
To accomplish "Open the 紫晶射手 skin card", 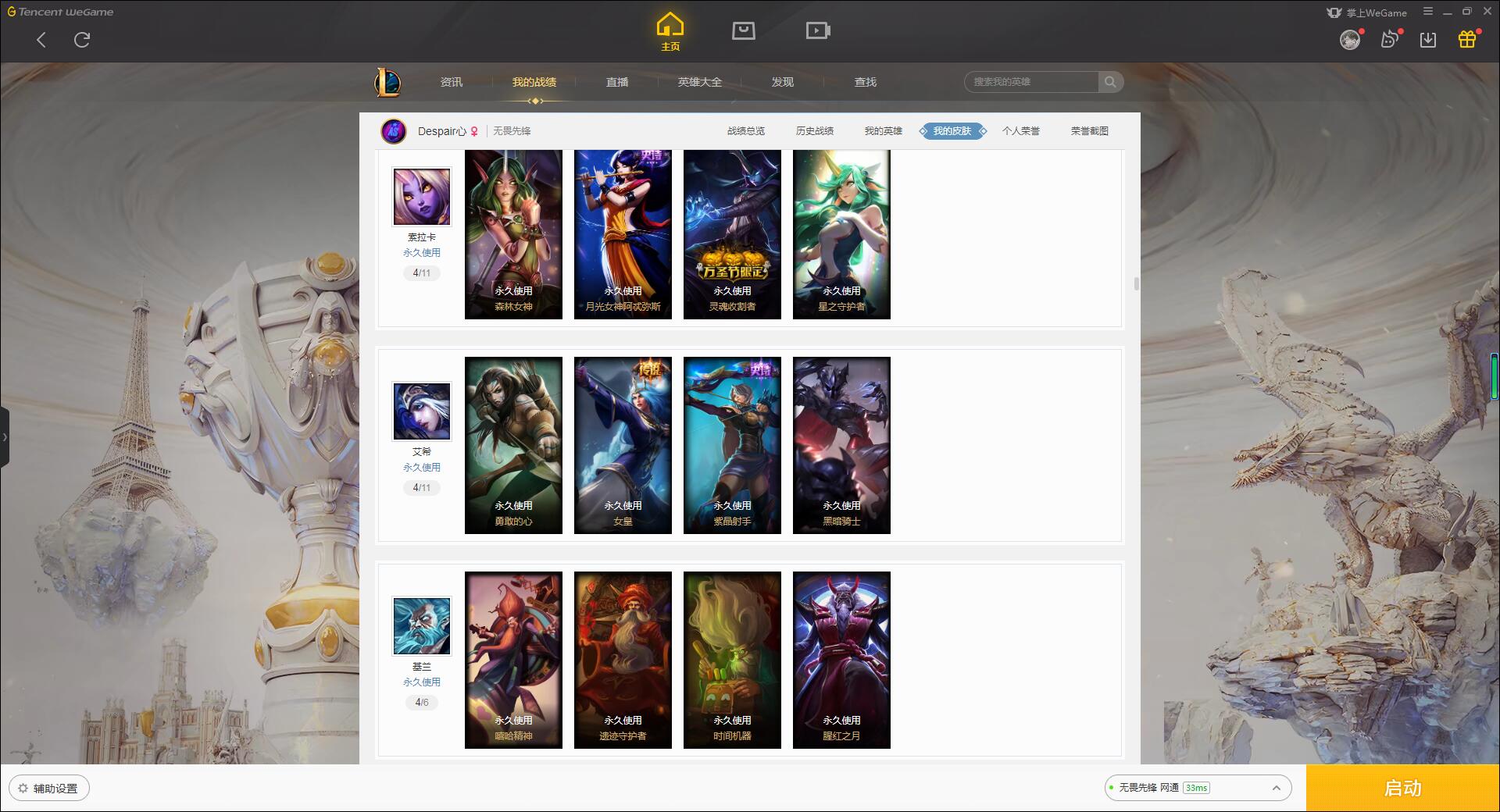I will pos(732,445).
